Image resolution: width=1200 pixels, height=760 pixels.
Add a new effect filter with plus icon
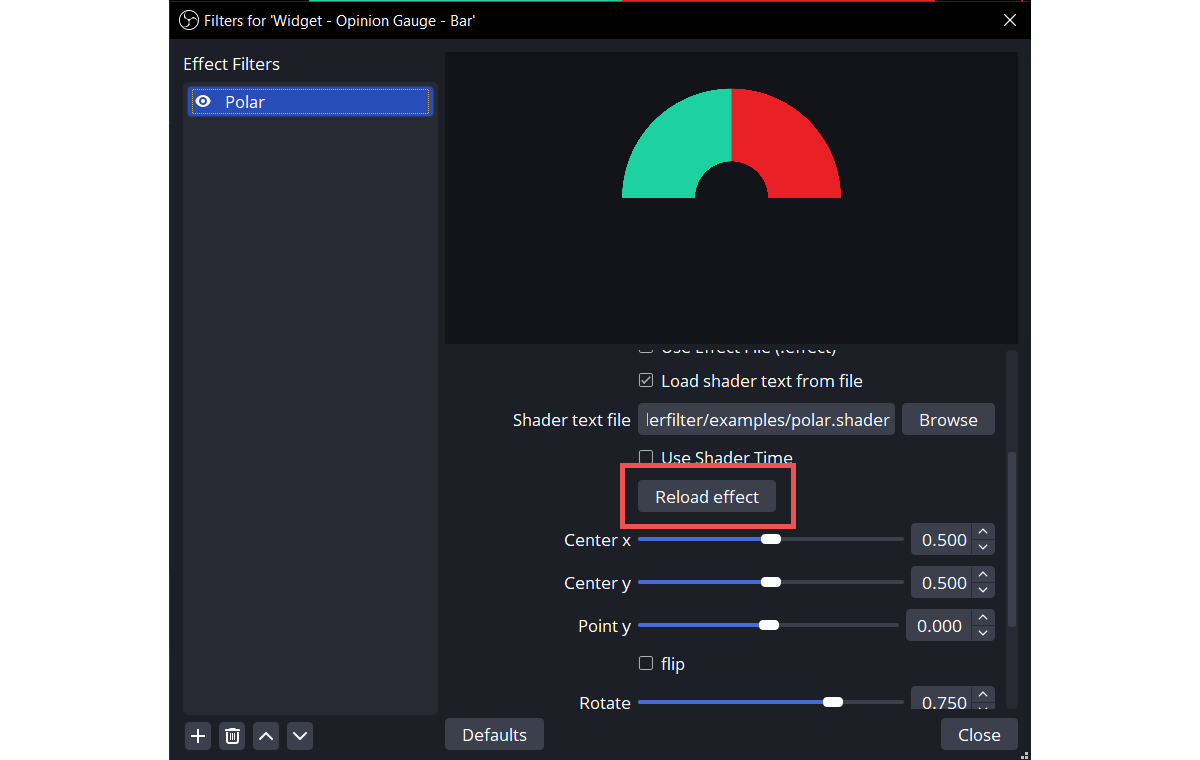click(198, 736)
